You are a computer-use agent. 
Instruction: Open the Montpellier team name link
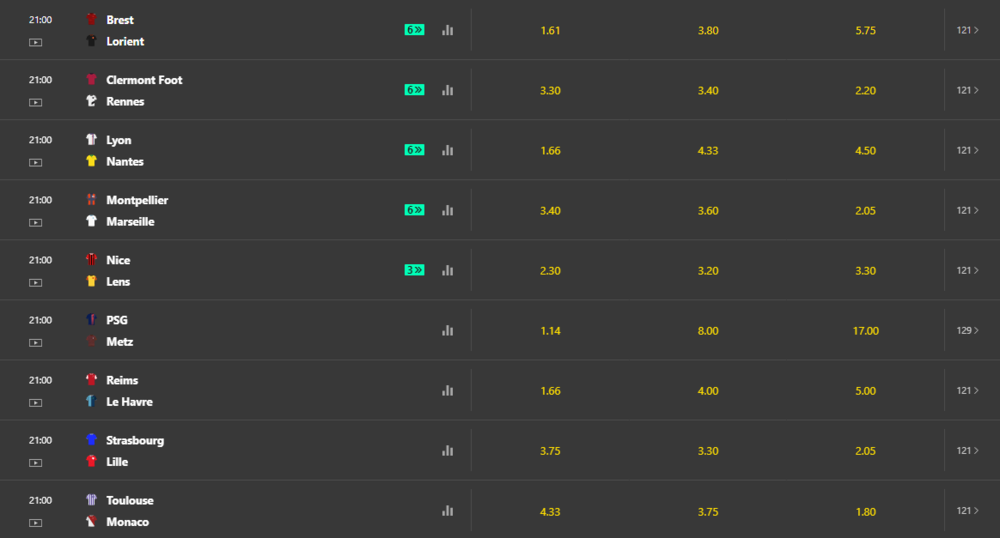(137, 200)
